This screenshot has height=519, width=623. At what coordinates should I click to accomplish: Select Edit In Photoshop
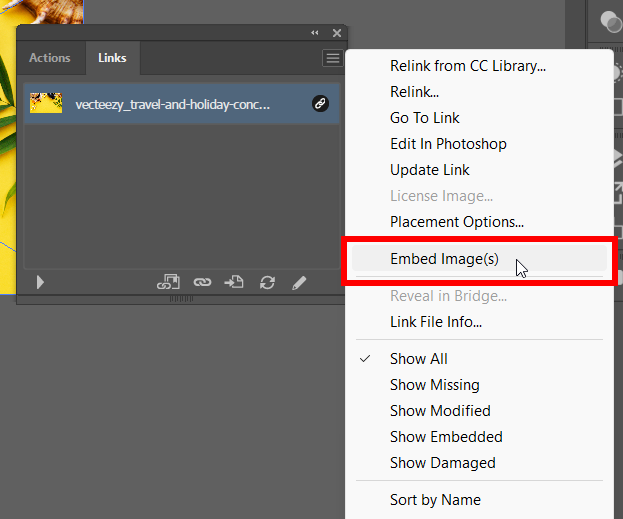click(448, 144)
